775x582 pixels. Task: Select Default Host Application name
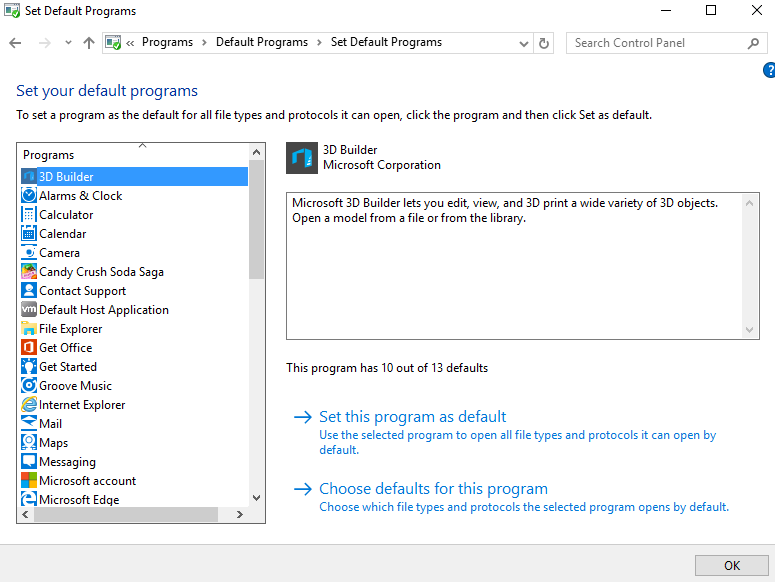tap(104, 310)
